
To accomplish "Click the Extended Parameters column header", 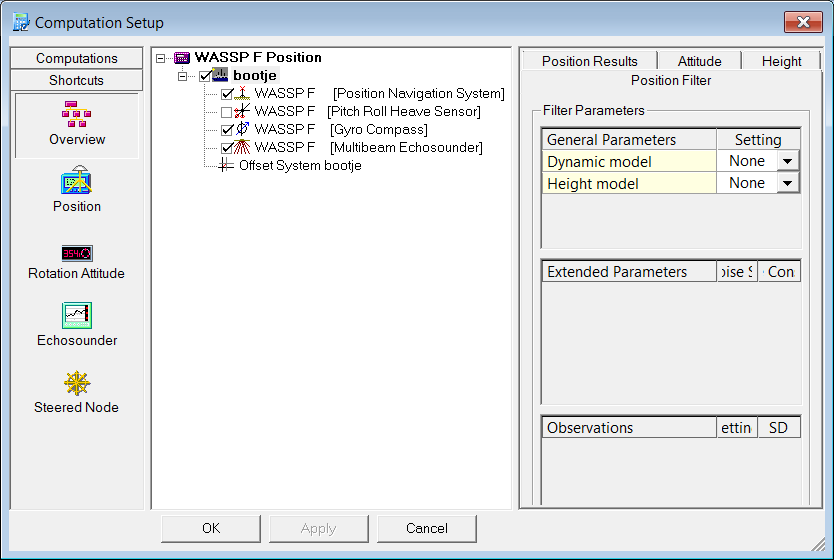I will (x=629, y=272).
